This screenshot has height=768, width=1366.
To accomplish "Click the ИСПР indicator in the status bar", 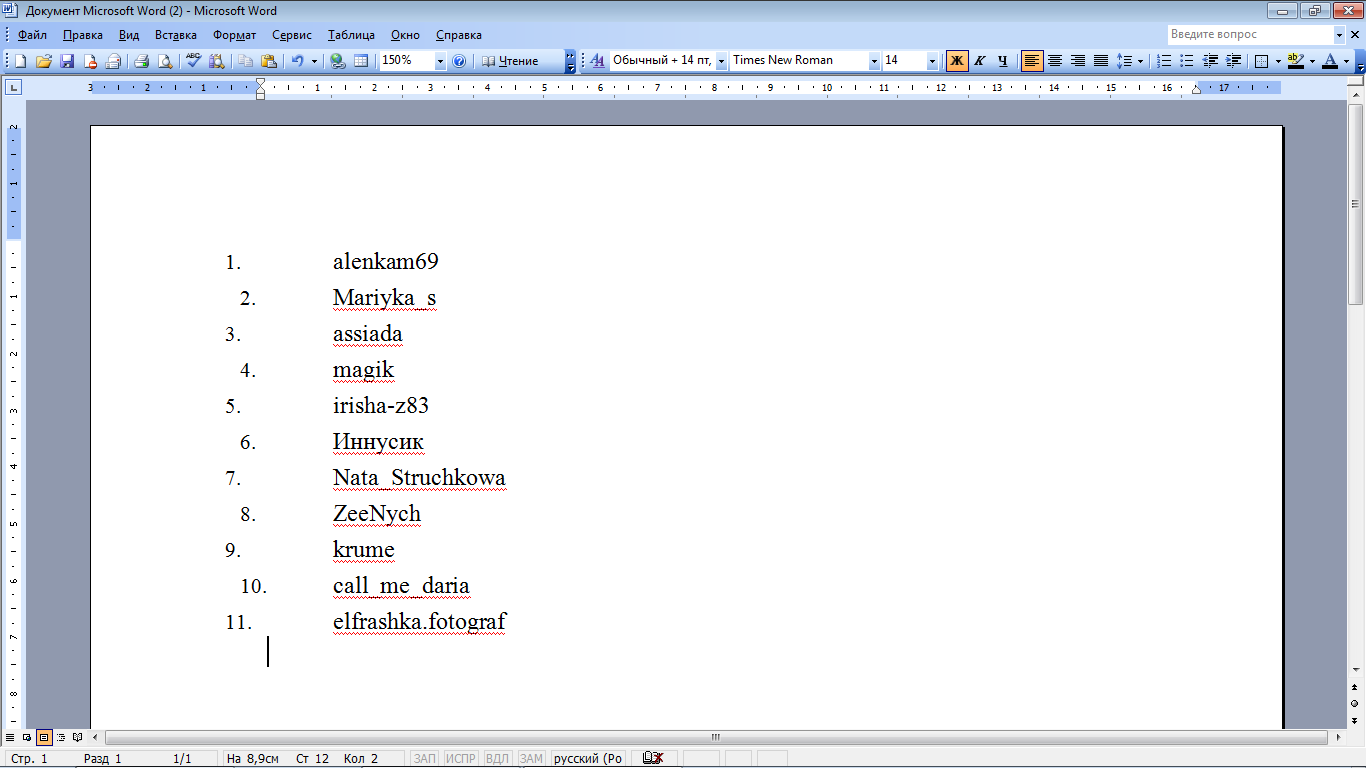I will tap(461, 759).
